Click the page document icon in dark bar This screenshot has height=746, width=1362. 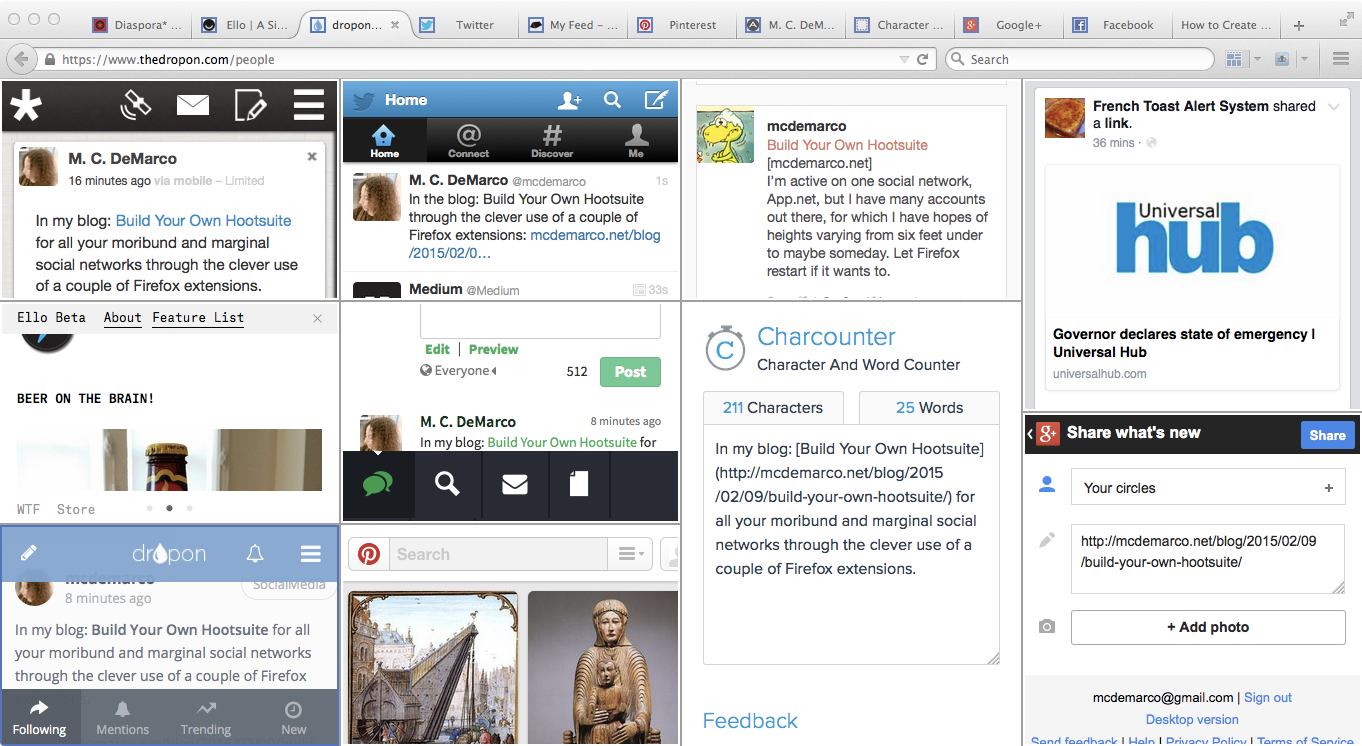click(579, 485)
